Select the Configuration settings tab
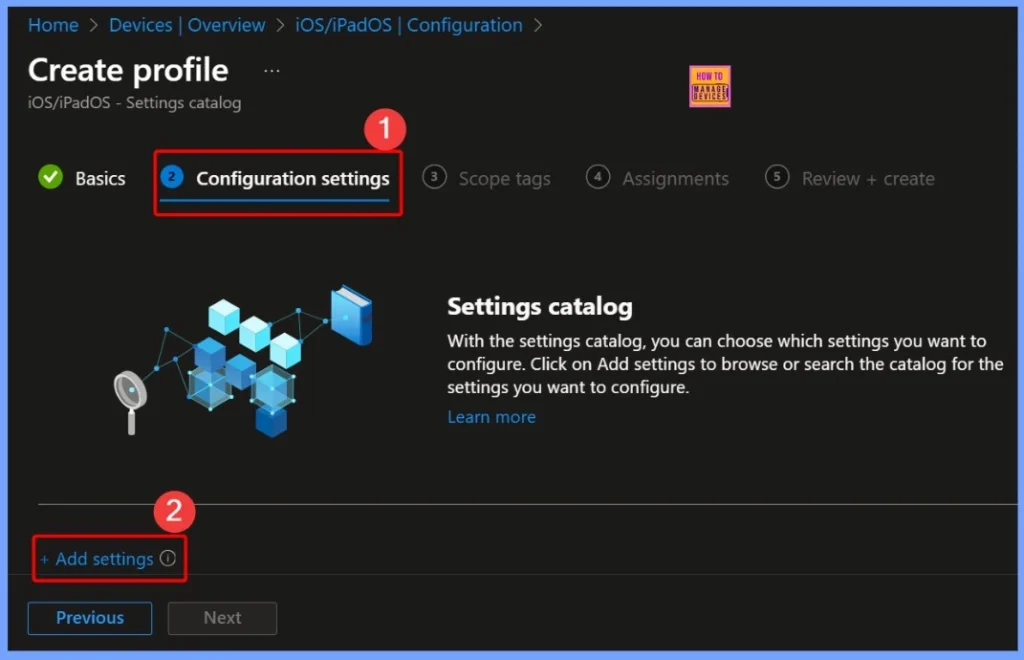The image size is (1024, 660). tap(292, 179)
